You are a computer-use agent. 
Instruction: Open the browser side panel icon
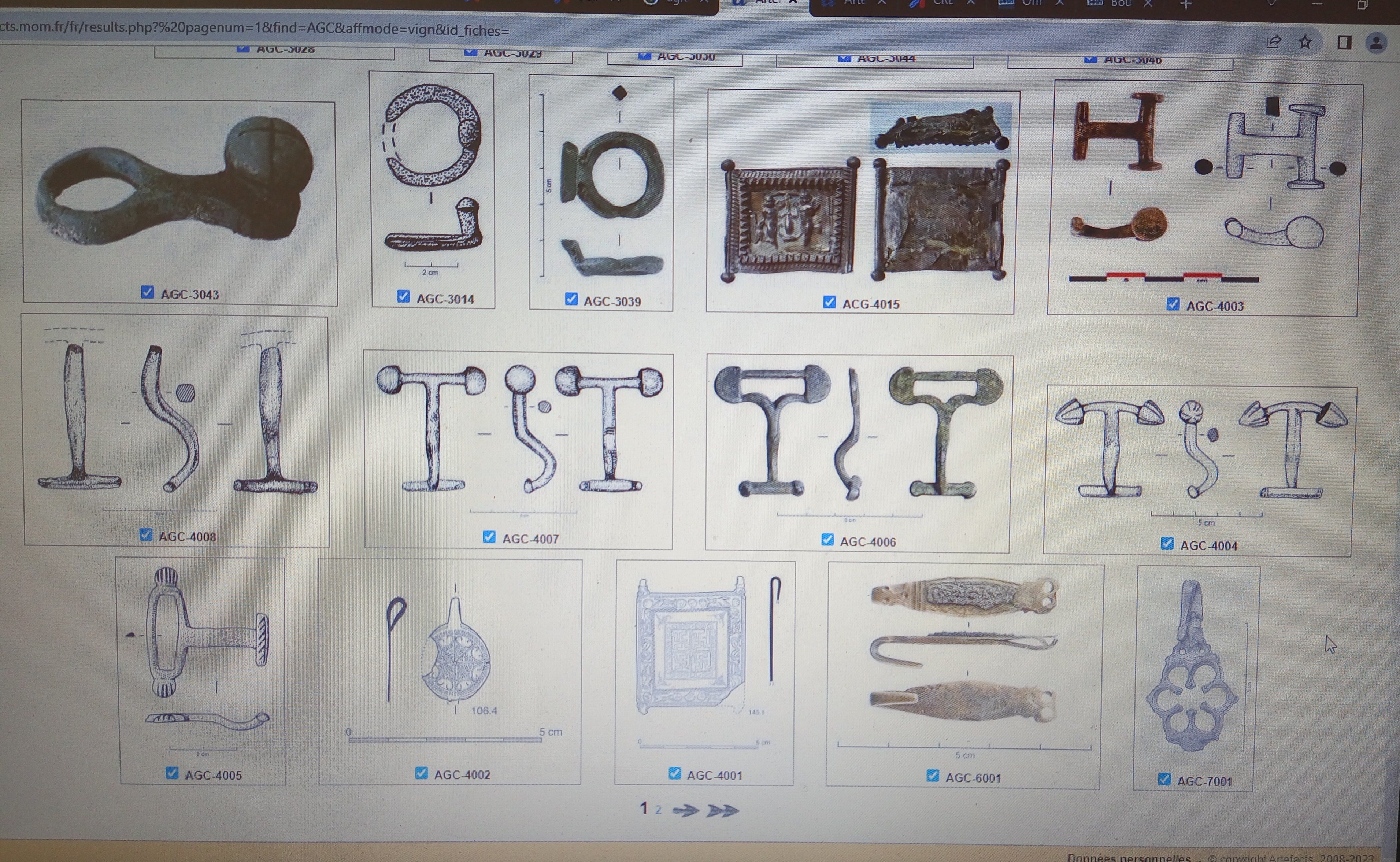pyautogui.click(x=1344, y=42)
